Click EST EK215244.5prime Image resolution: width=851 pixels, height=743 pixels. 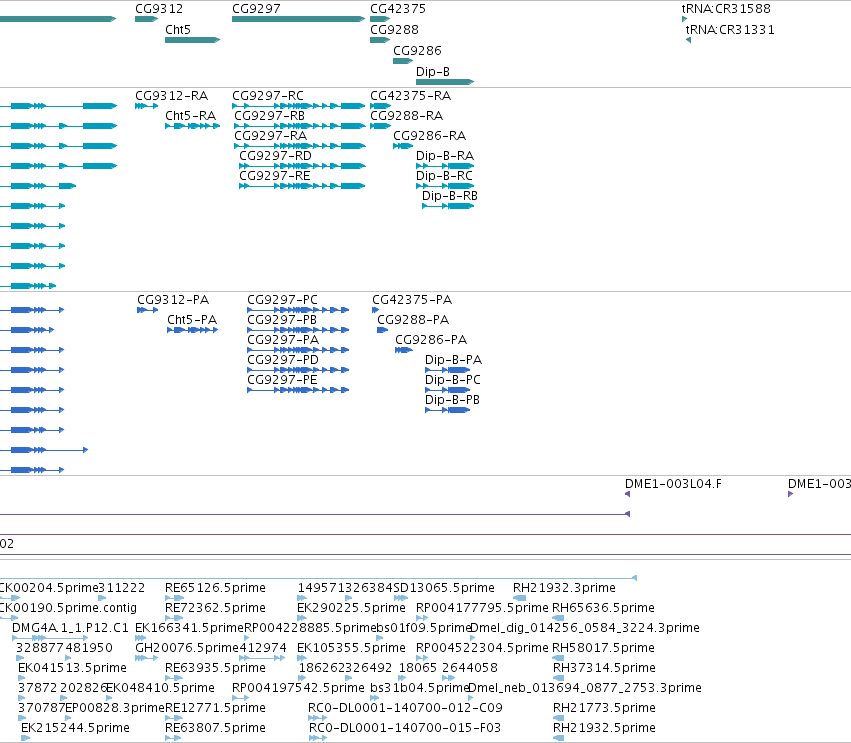75,729
